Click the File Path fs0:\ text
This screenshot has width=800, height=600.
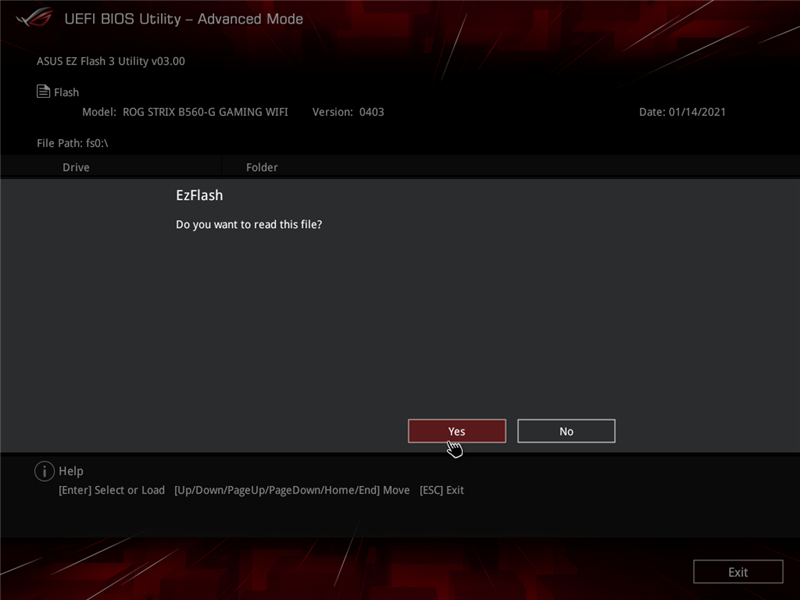click(x=72, y=143)
